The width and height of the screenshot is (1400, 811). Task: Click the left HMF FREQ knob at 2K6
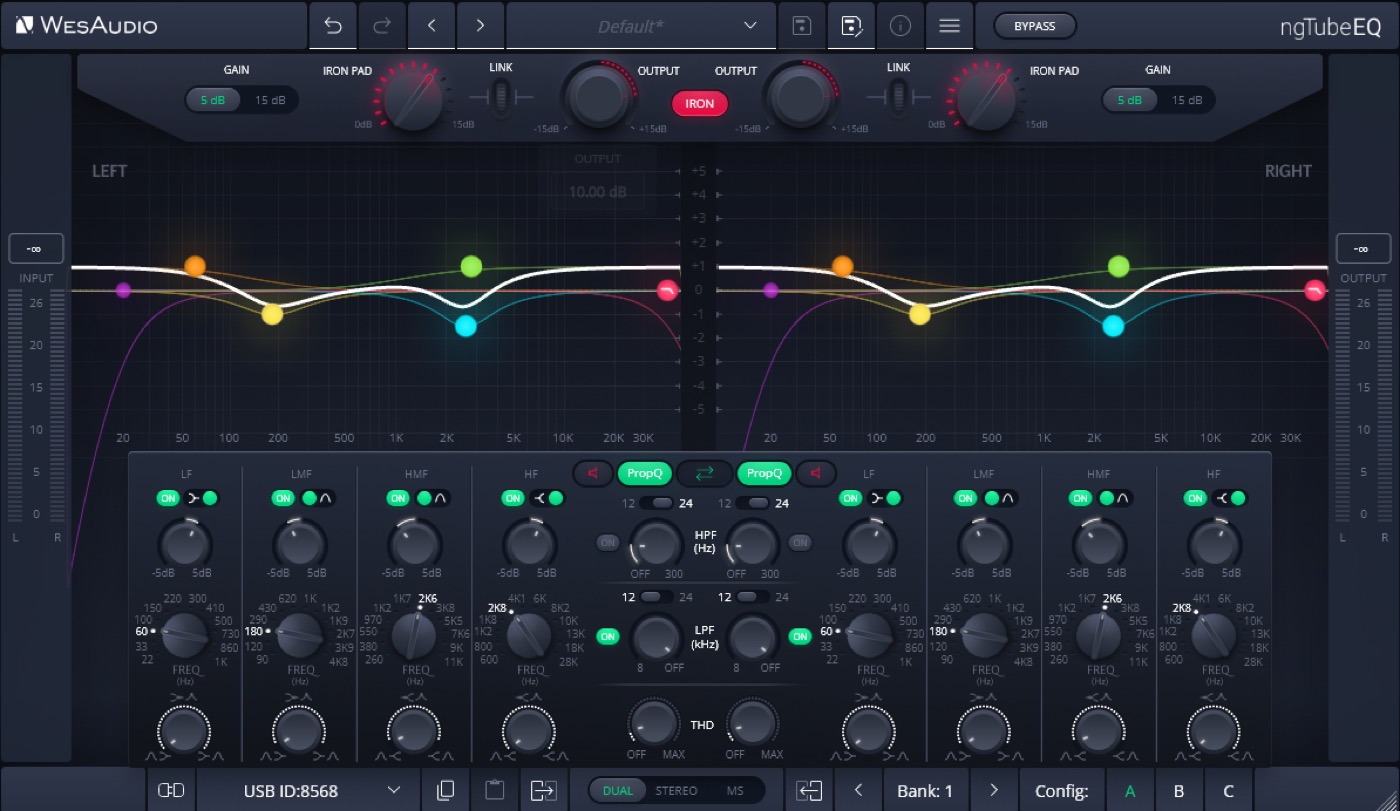tap(414, 636)
